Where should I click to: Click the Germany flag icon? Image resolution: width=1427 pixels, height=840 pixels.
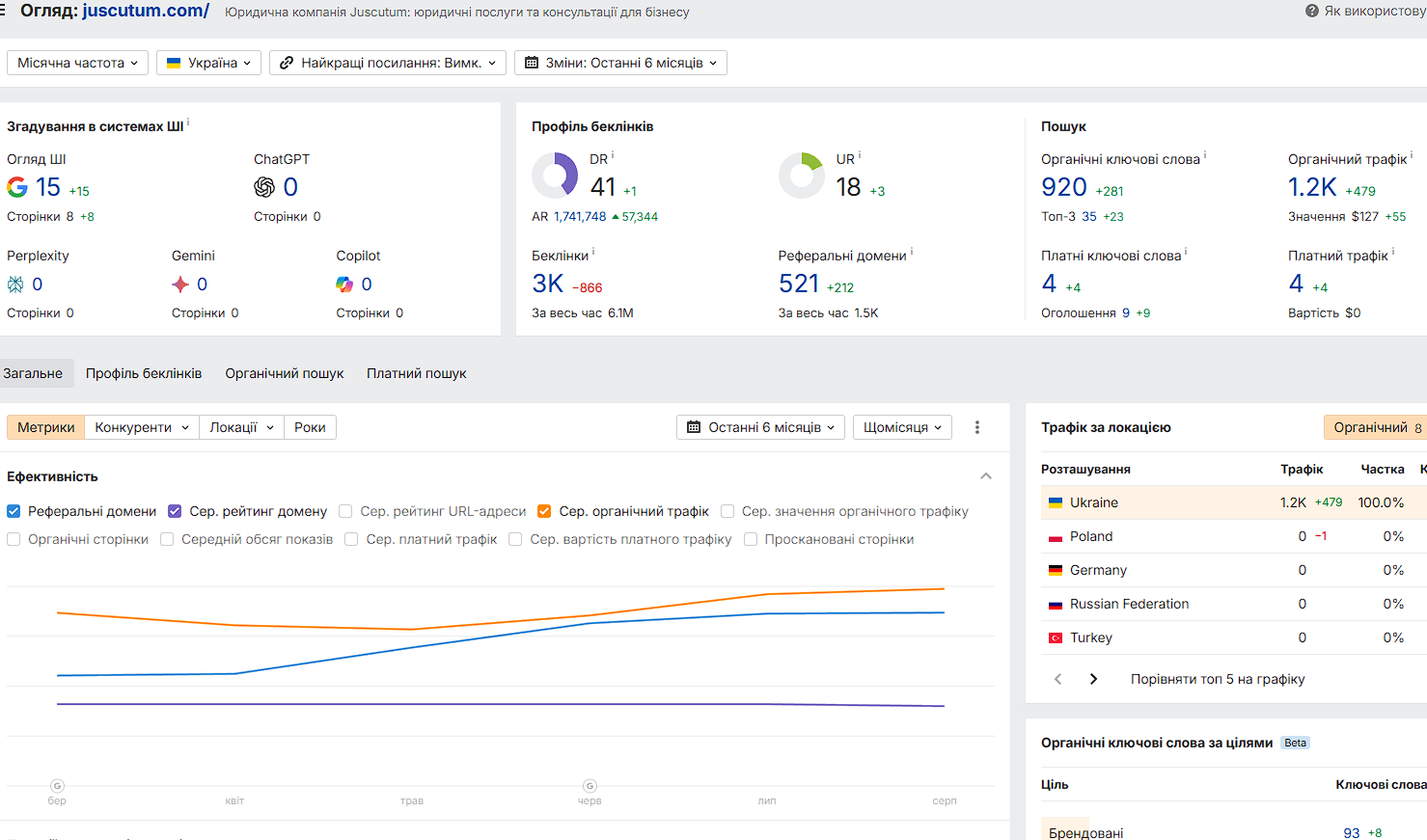coord(1056,571)
